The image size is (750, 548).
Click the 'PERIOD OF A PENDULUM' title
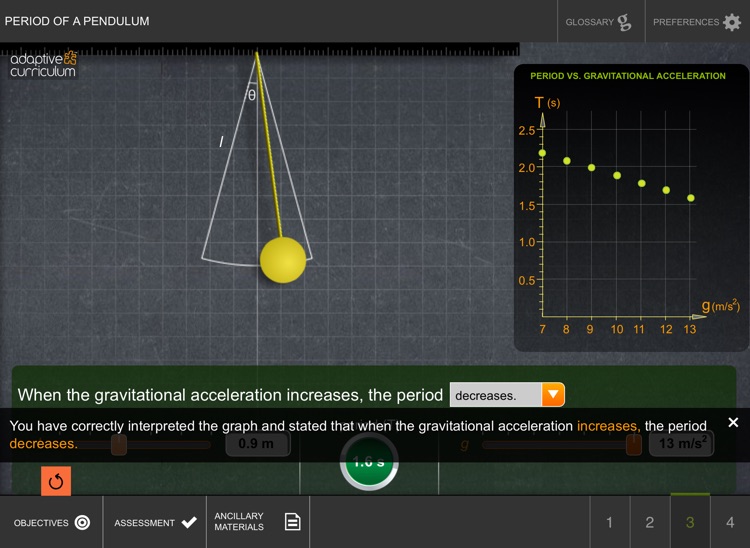pyautogui.click(x=77, y=21)
